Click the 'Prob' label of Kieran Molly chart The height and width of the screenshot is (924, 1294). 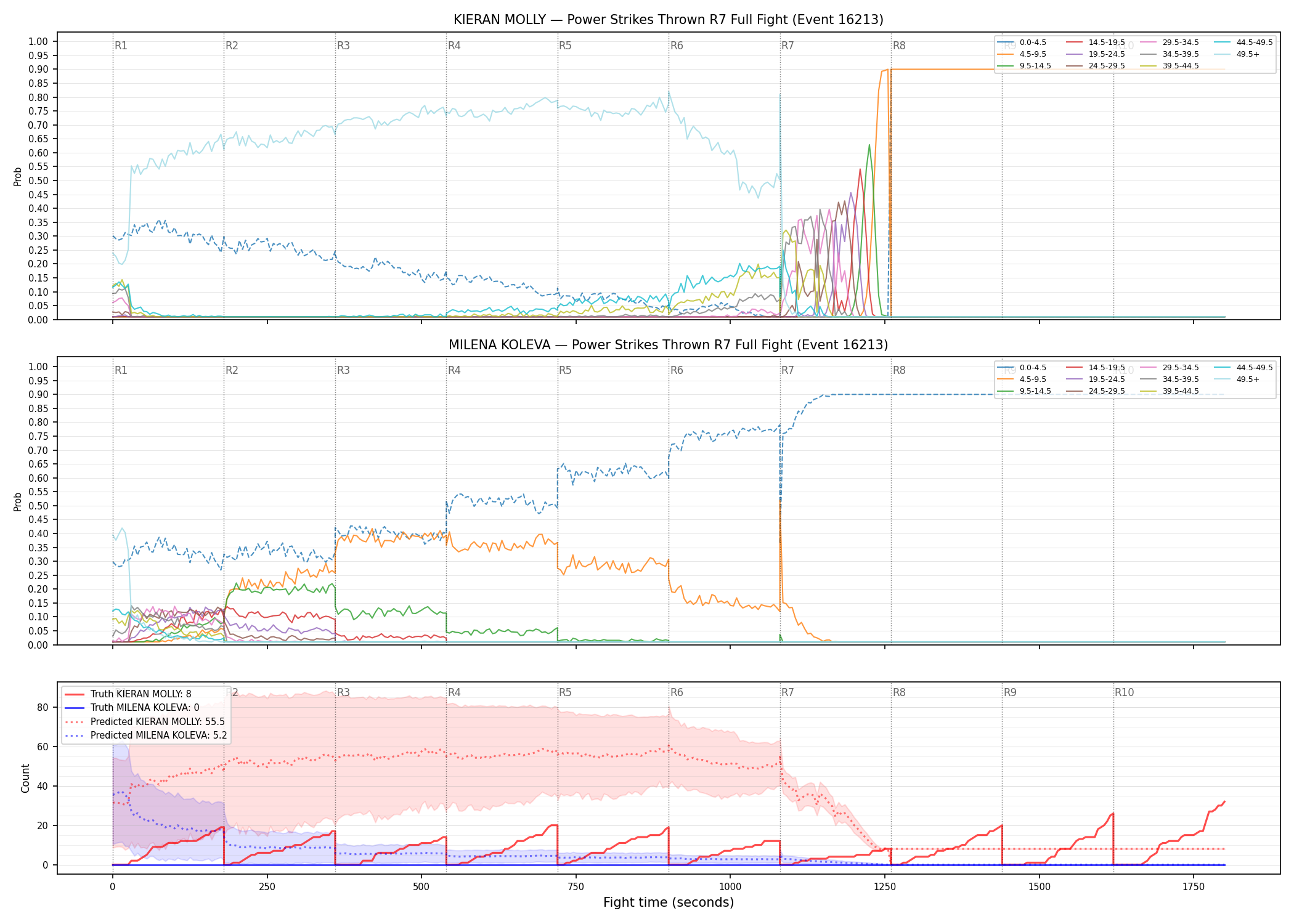[18, 176]
